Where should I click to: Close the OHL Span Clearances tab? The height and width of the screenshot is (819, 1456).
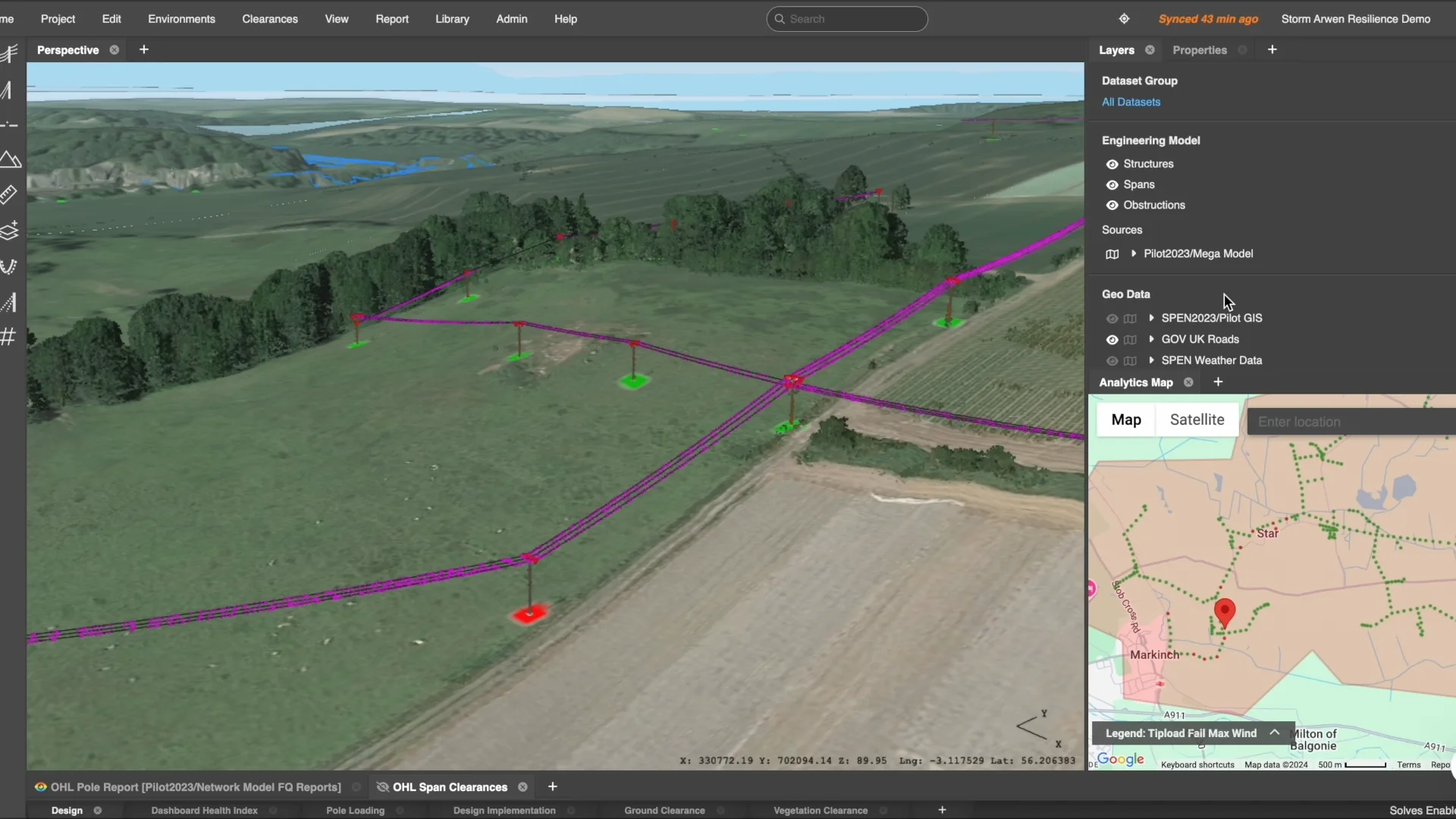pos(522,787)
